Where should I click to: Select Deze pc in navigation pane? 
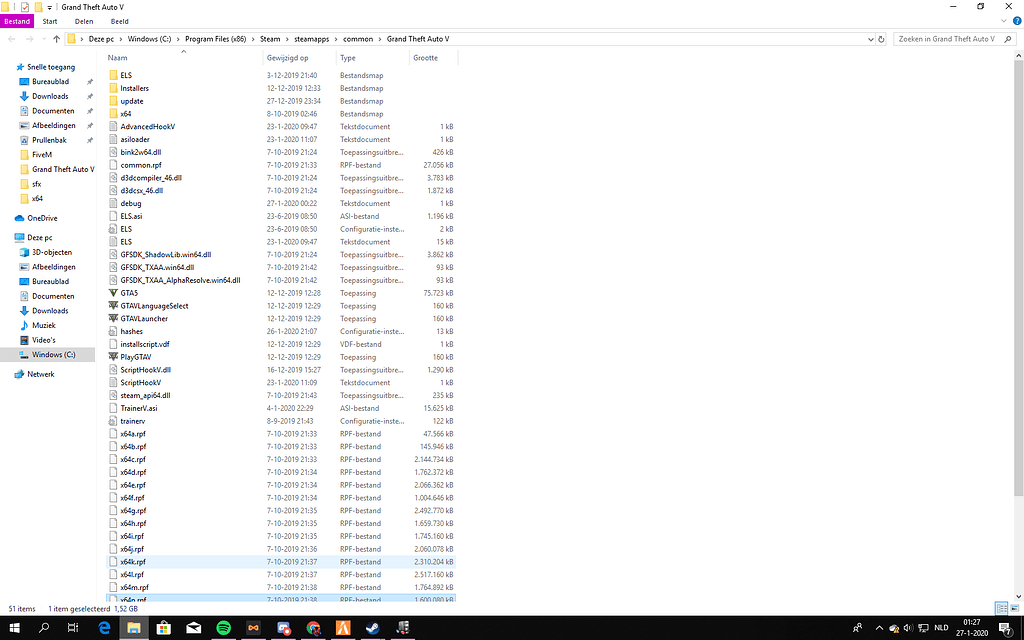point(39,238)
